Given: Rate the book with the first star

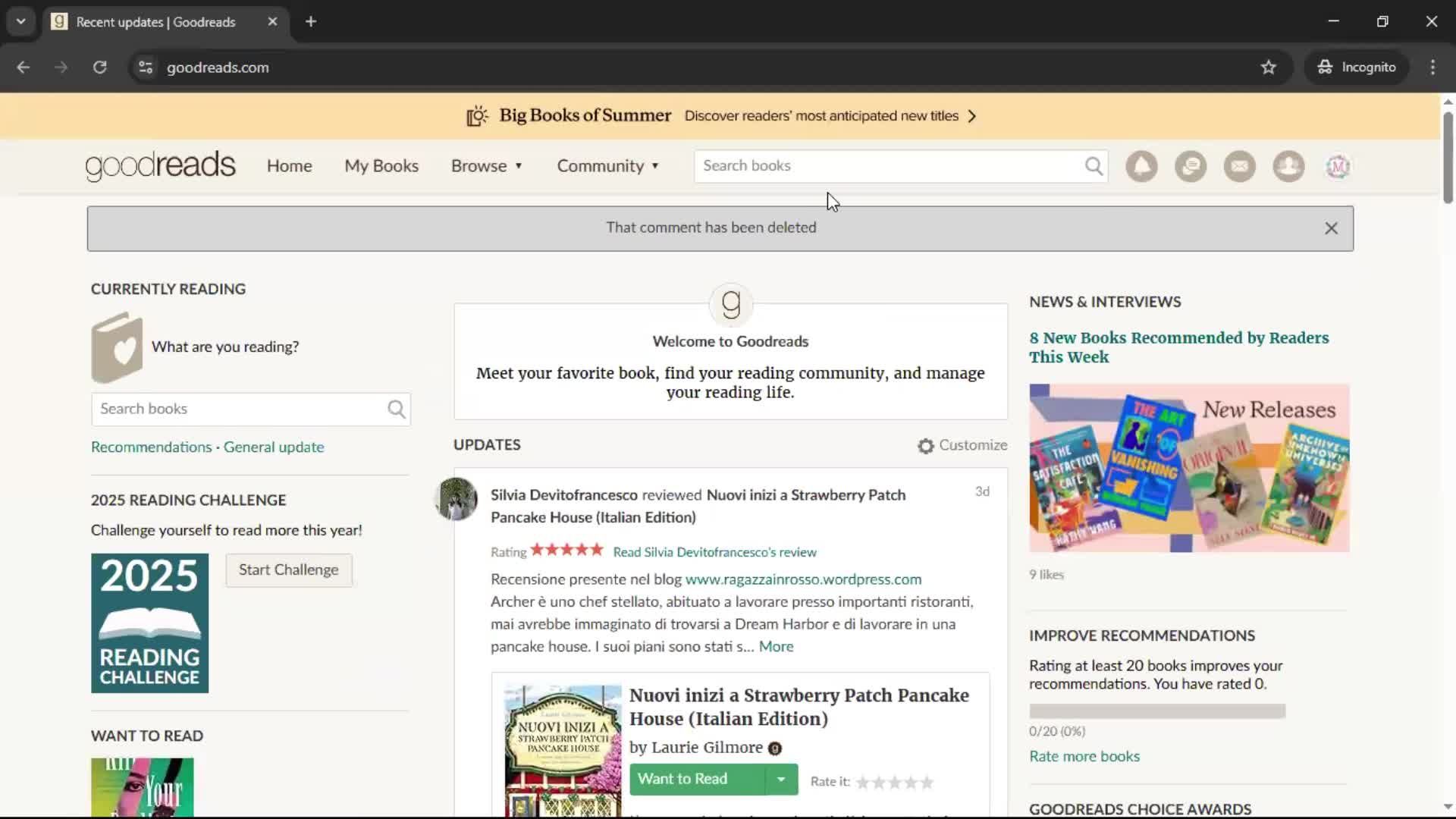Looking at the screenshot, I should click(x=863, y=783).
